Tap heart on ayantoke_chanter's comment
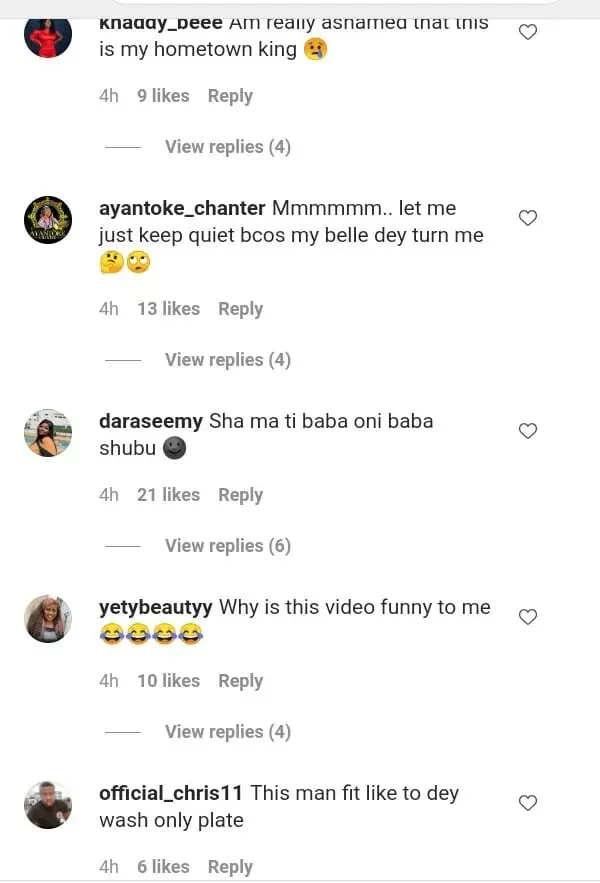This screenshot has width=600, height=883. click(x=528, y=218)
